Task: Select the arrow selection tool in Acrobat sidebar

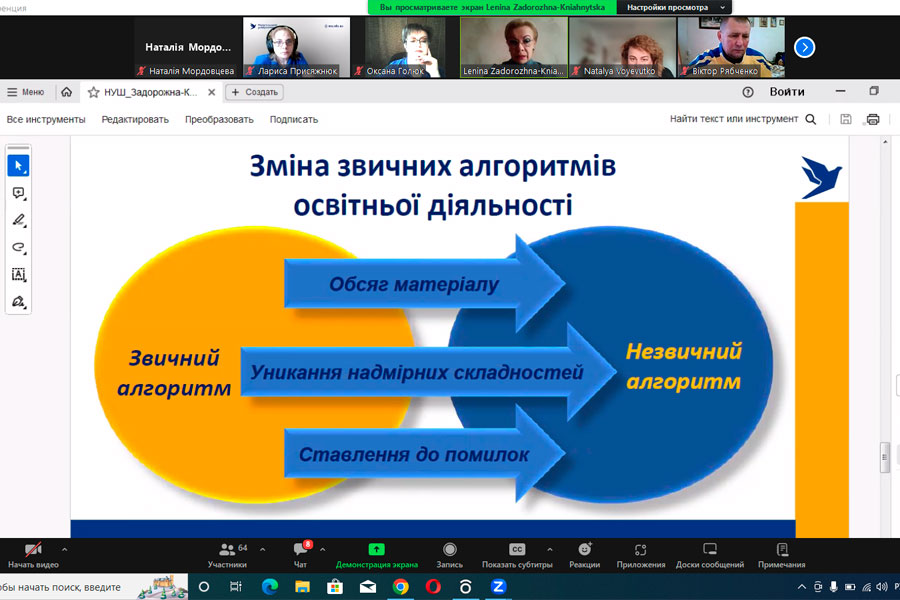Action: pyautogui.click(x=18, y=165)
